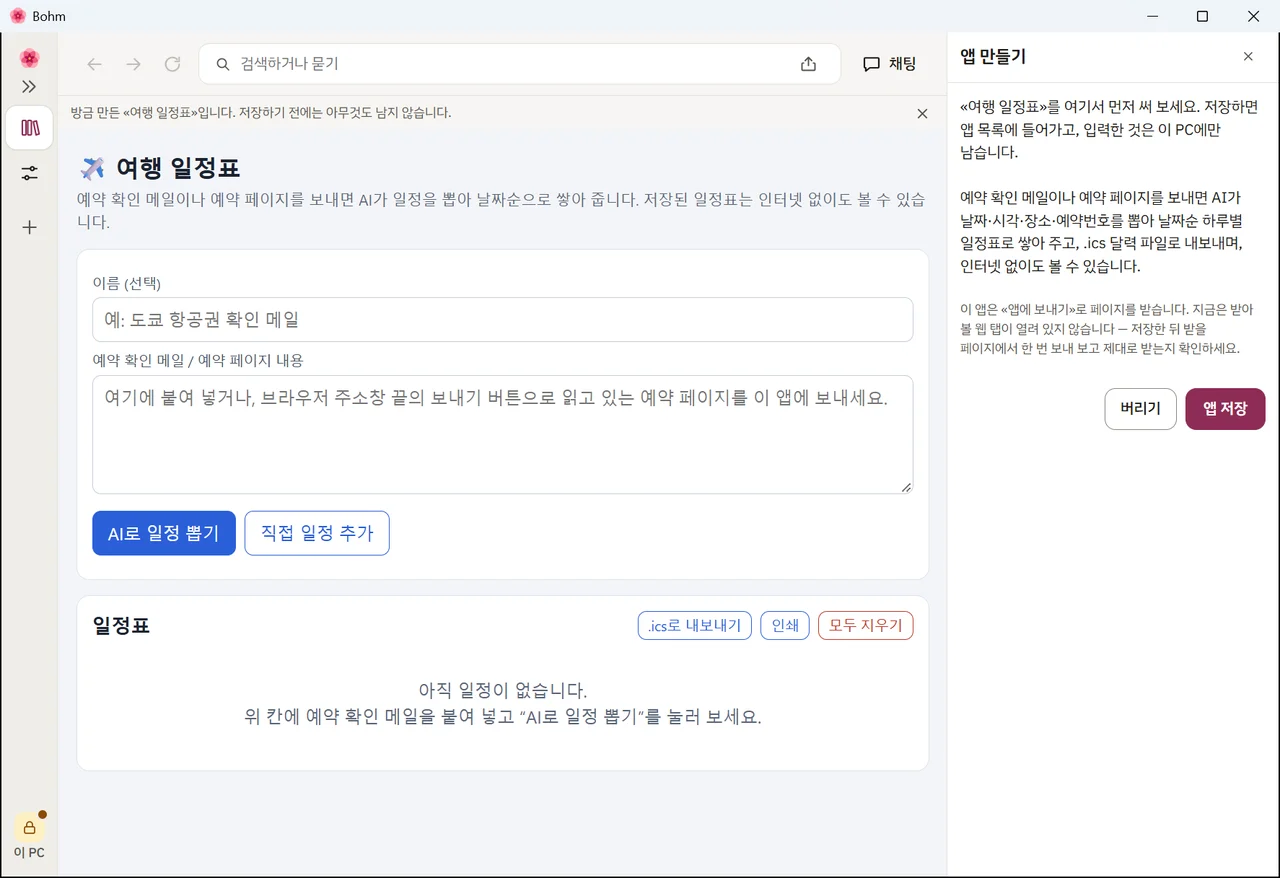
Task: Click the AI로 일정 뽑기 button
Action: tap(164, 533)
